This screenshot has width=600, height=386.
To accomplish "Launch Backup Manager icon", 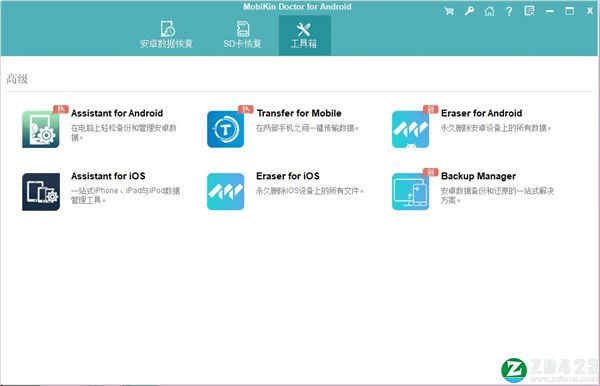I will click(x=411, y=192).
